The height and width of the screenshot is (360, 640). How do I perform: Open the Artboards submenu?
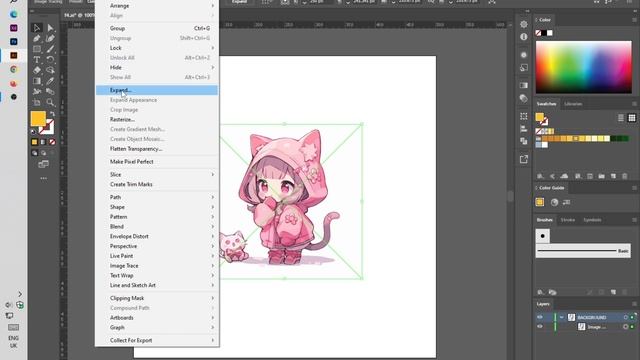click(157, 318)
